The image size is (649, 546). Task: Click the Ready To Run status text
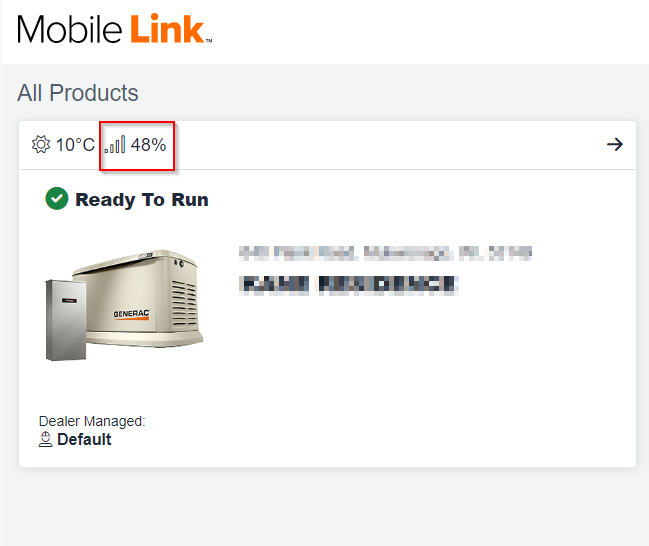pyautogui.click(x=142, y=200)
